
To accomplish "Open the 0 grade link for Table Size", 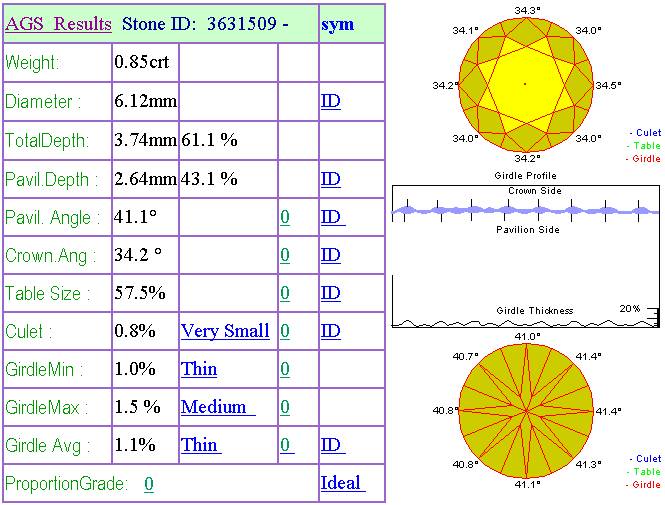I will tap(285, 293).
